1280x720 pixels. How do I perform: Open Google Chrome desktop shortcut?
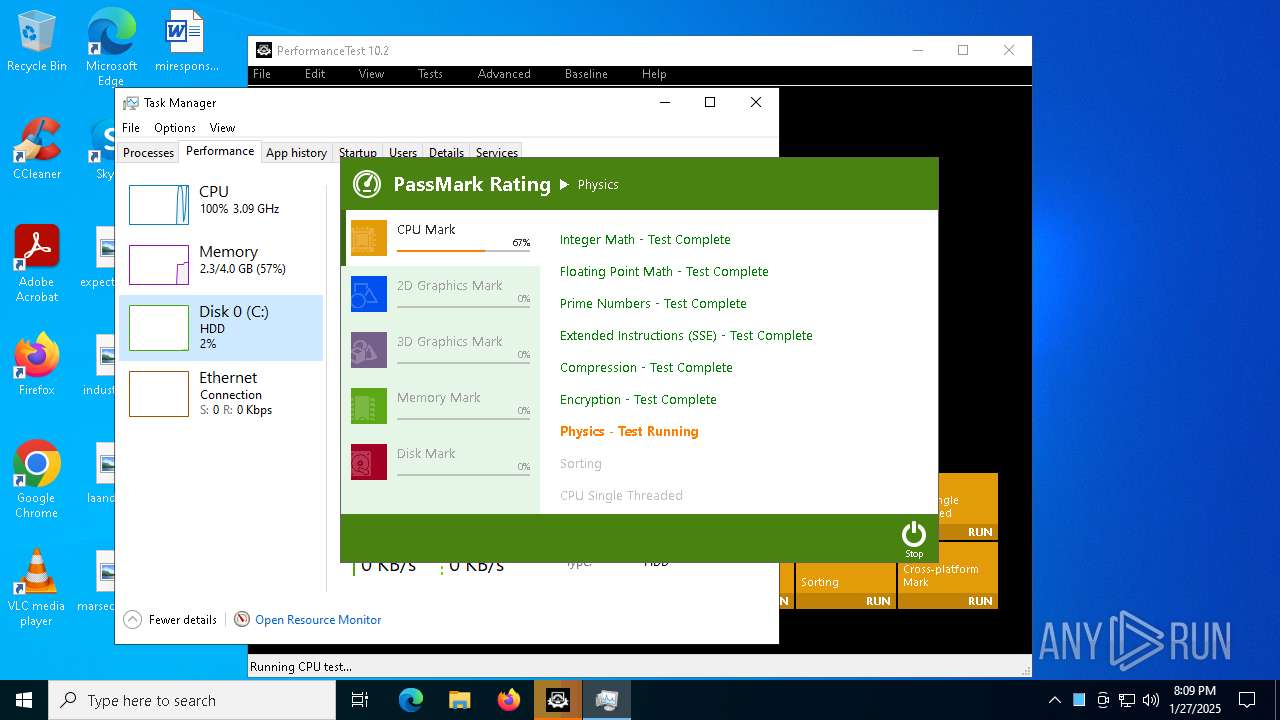pos(37,480)
